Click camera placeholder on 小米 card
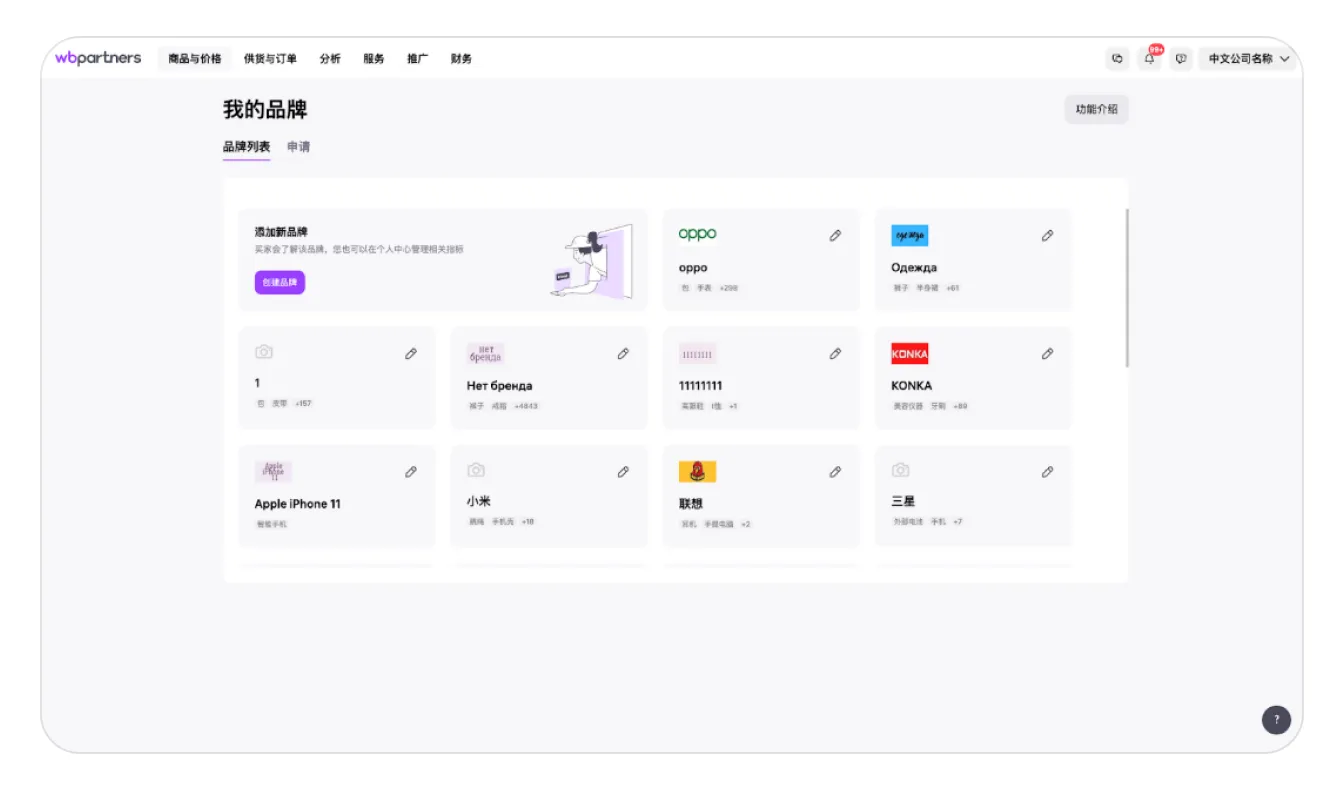The height and width of the screenshot is (790, 1344). 476,470
